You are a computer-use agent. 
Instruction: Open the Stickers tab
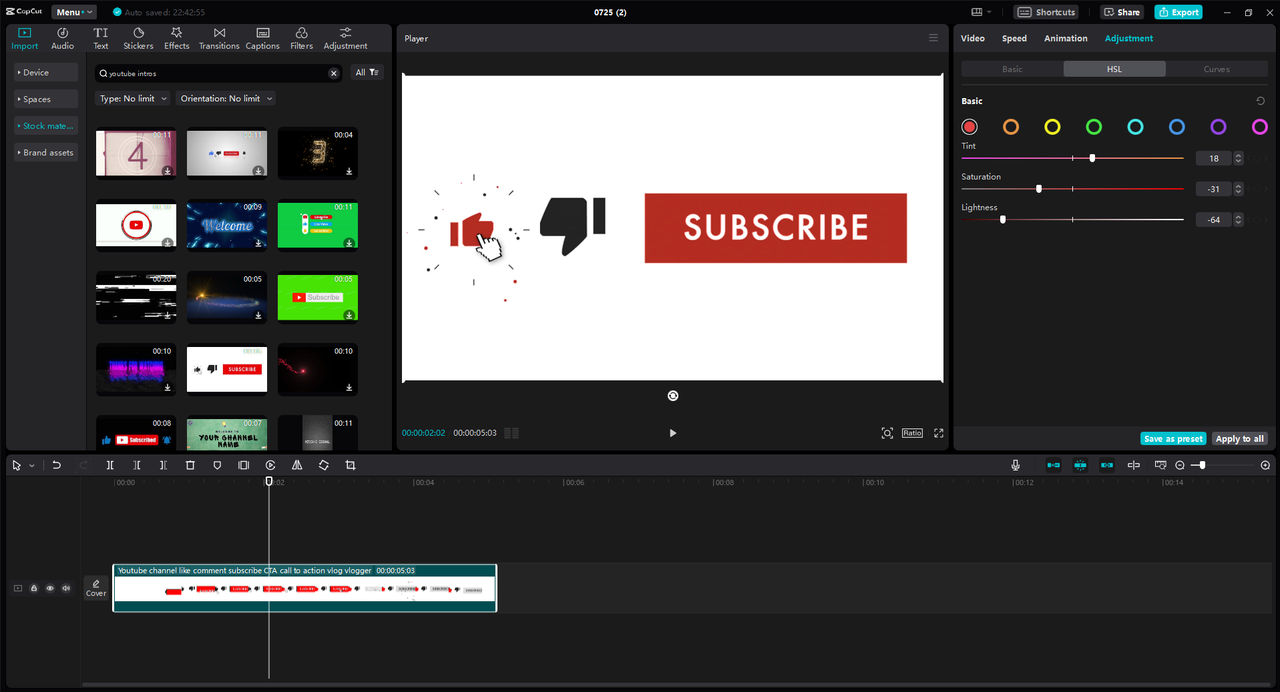pyautogui.click(x=138, y=39)
